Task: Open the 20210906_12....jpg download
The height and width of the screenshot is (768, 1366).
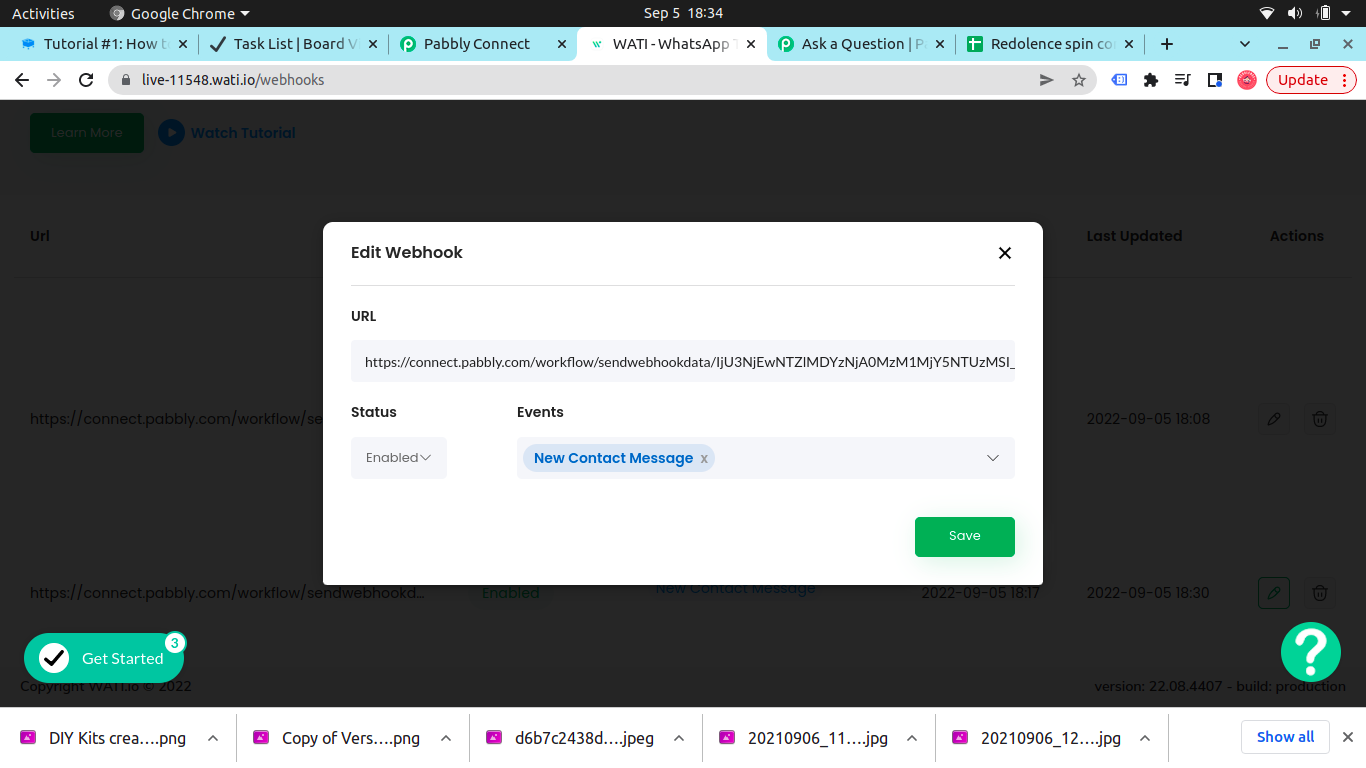Action: tap(1037, 738)
